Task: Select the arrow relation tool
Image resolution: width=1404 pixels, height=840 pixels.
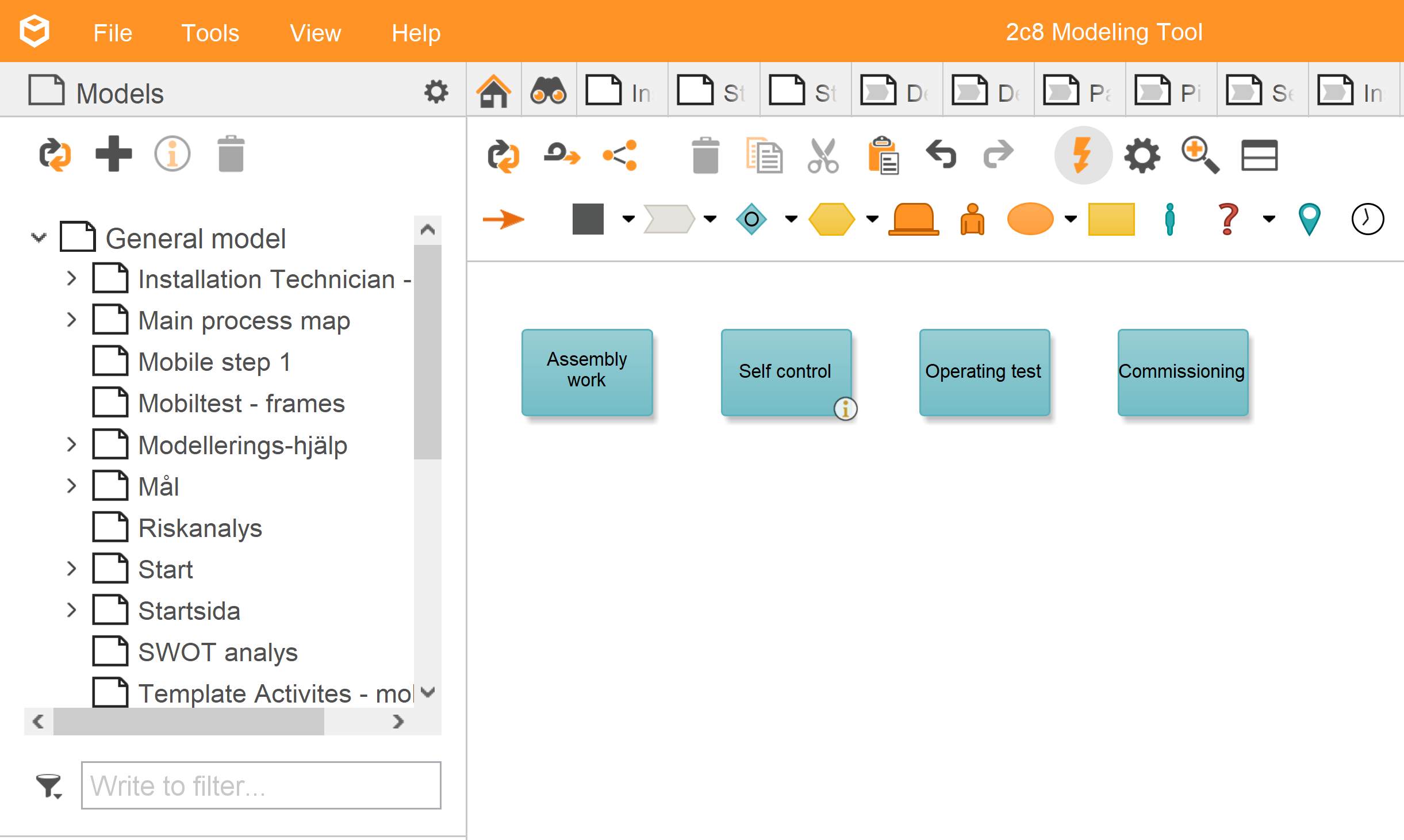Action: coord(504,219)
